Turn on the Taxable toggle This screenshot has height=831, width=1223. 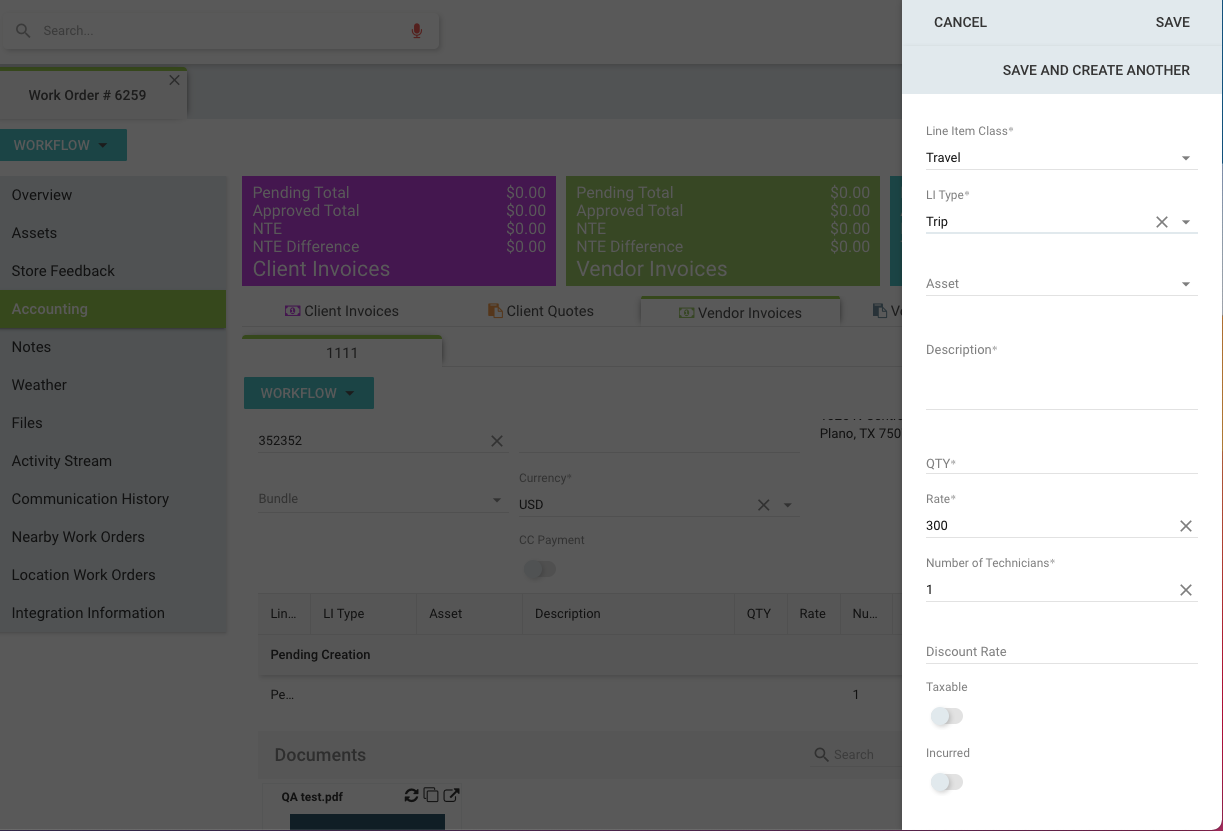(946, 716)
